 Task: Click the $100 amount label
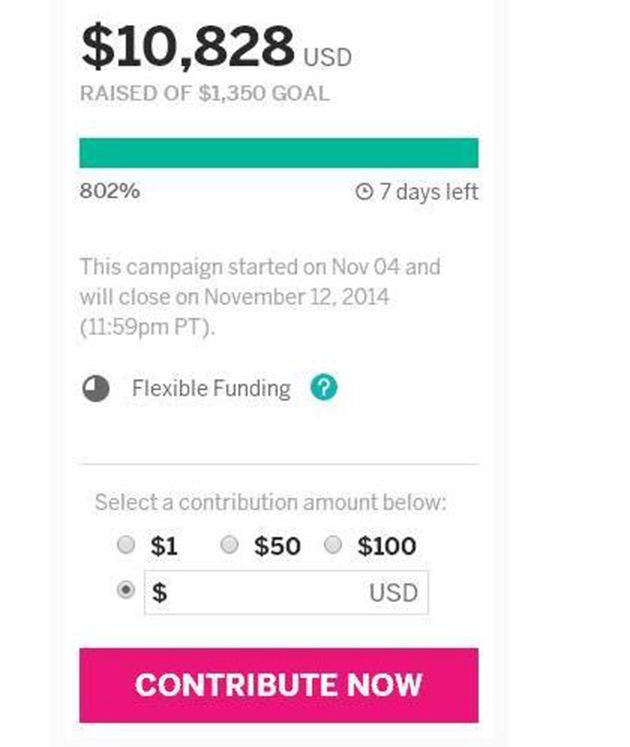[x=387, y=546]
